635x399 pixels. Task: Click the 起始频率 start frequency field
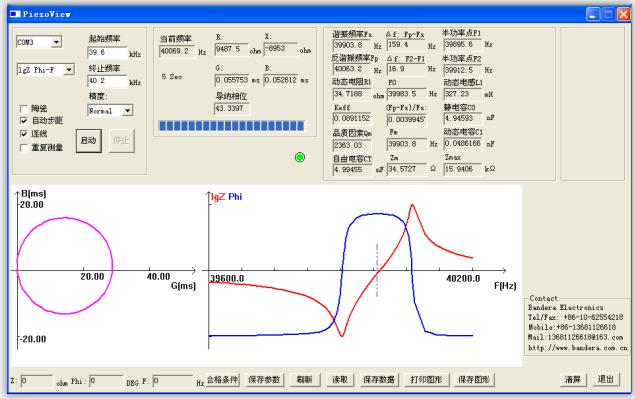tap(107, 53)
